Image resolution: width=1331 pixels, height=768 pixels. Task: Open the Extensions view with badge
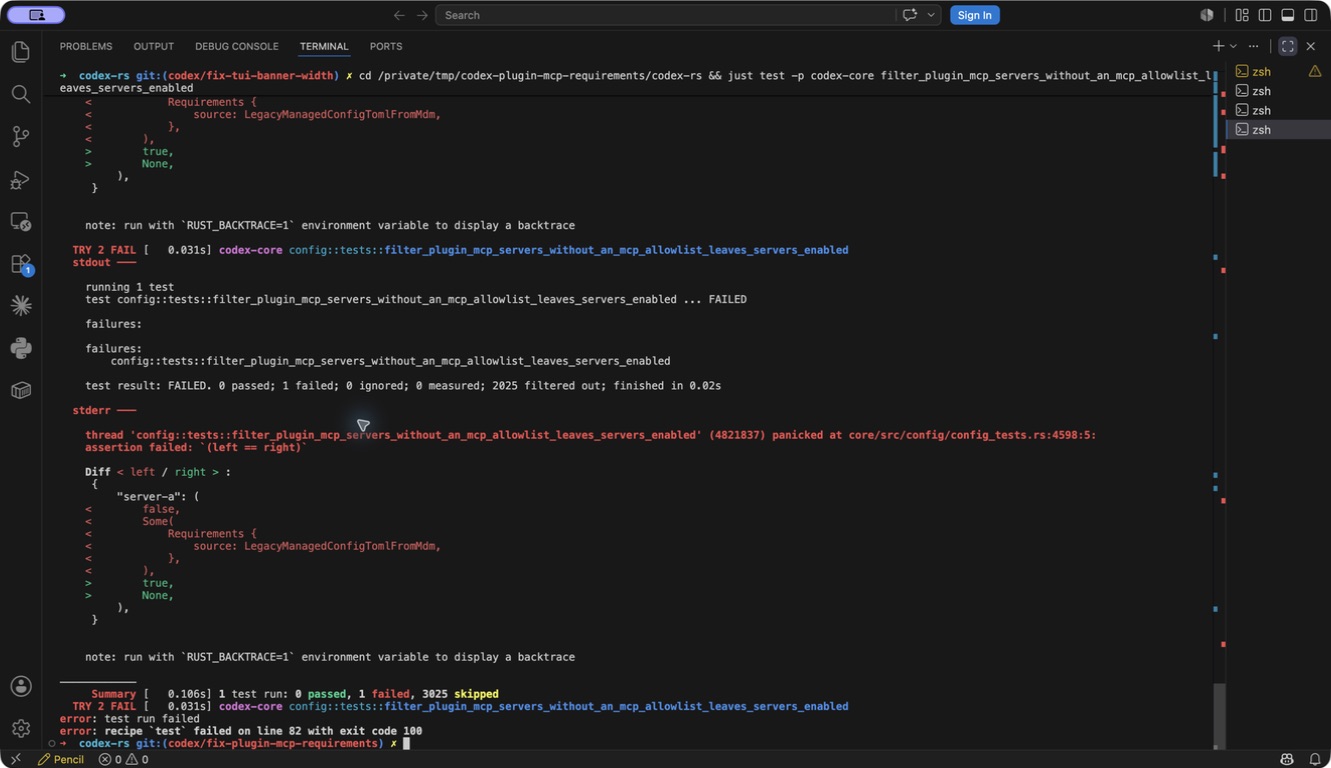(21, 264)
